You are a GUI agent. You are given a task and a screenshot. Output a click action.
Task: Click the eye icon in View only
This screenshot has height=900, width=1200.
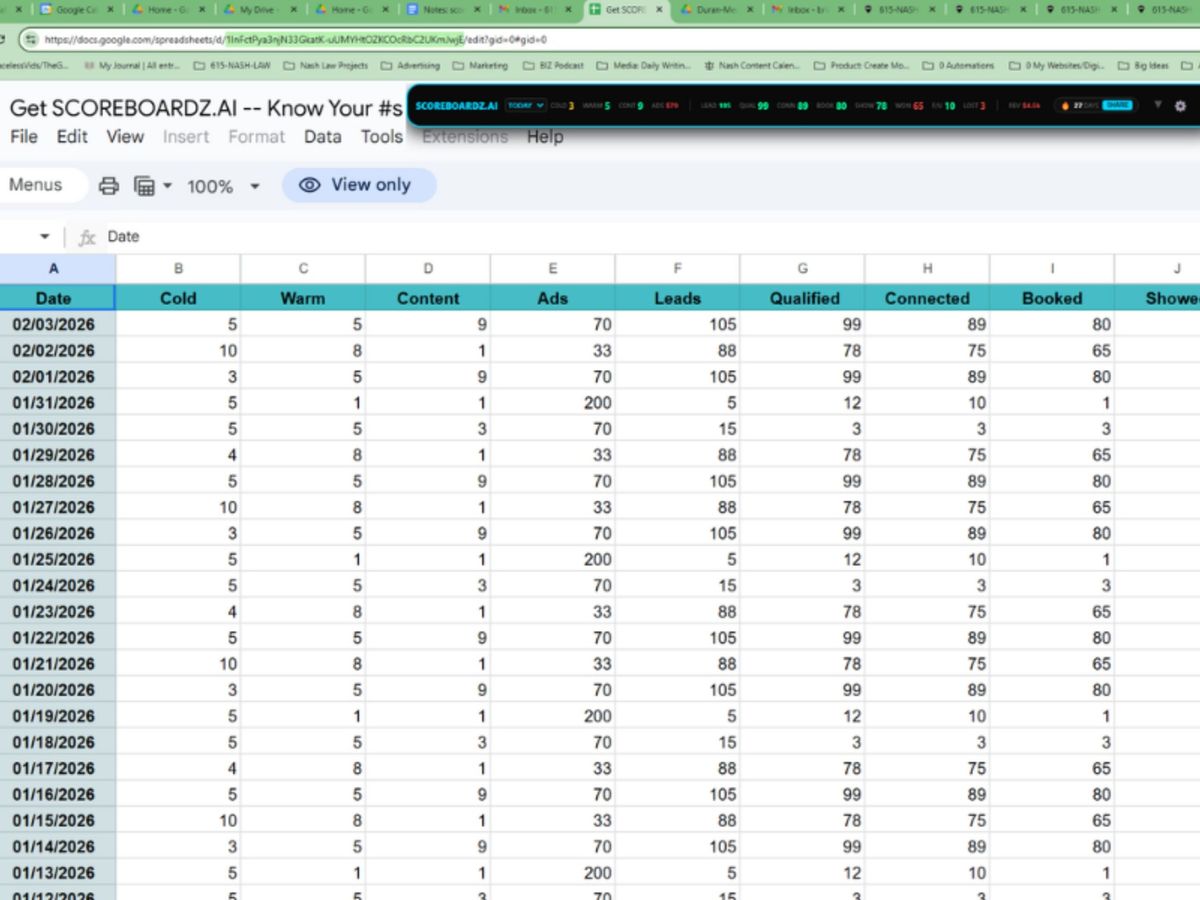pos(310,185)
